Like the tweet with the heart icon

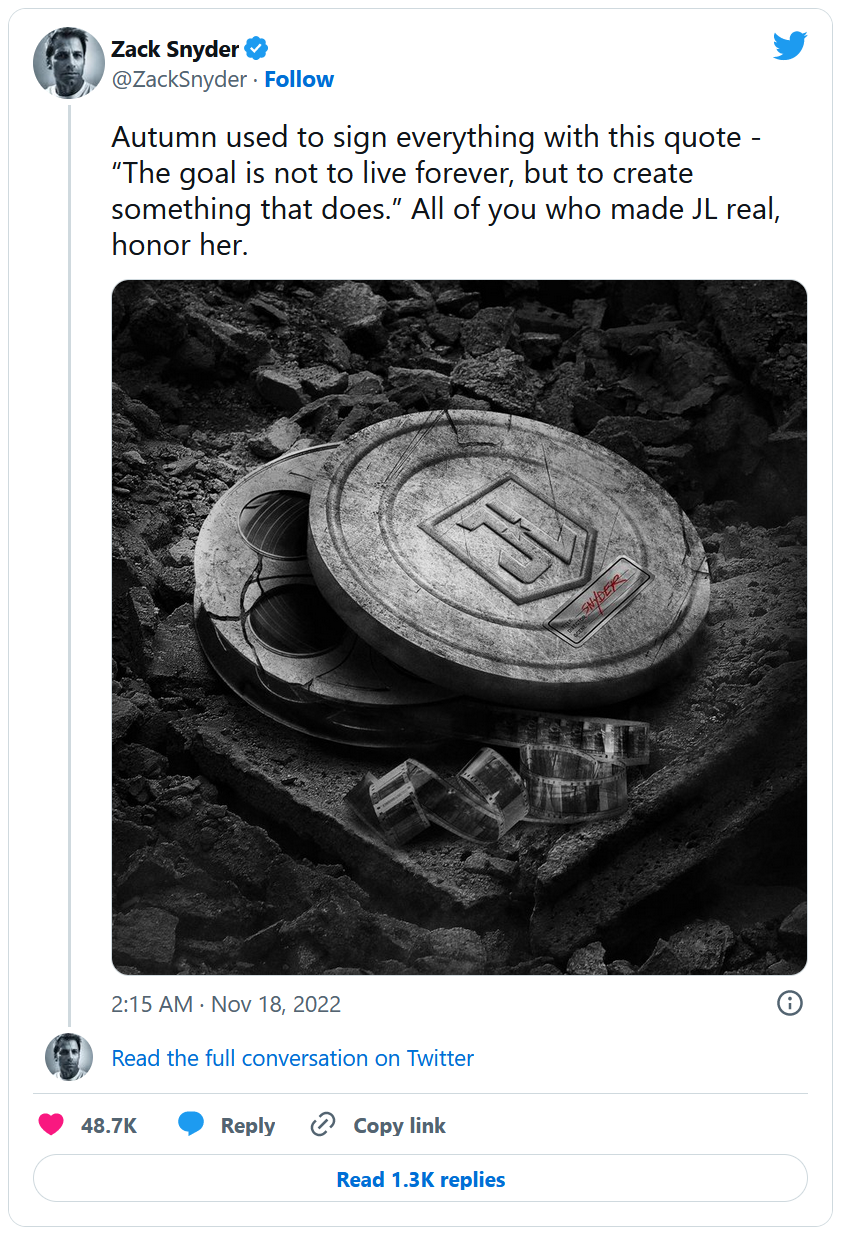coord(52,1125)
